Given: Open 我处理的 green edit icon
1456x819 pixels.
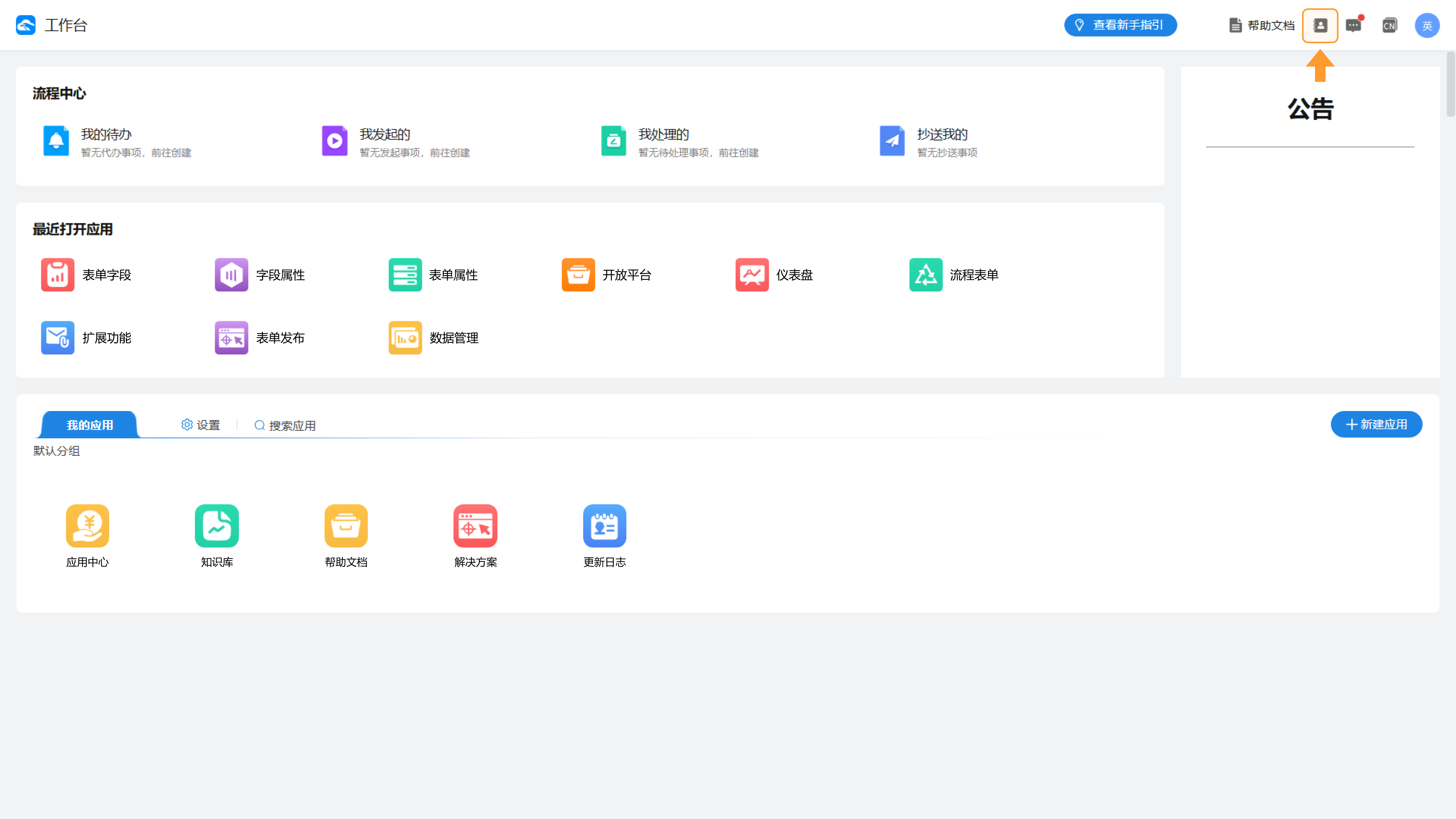Looking at the screenshot, I should point(613,141).
